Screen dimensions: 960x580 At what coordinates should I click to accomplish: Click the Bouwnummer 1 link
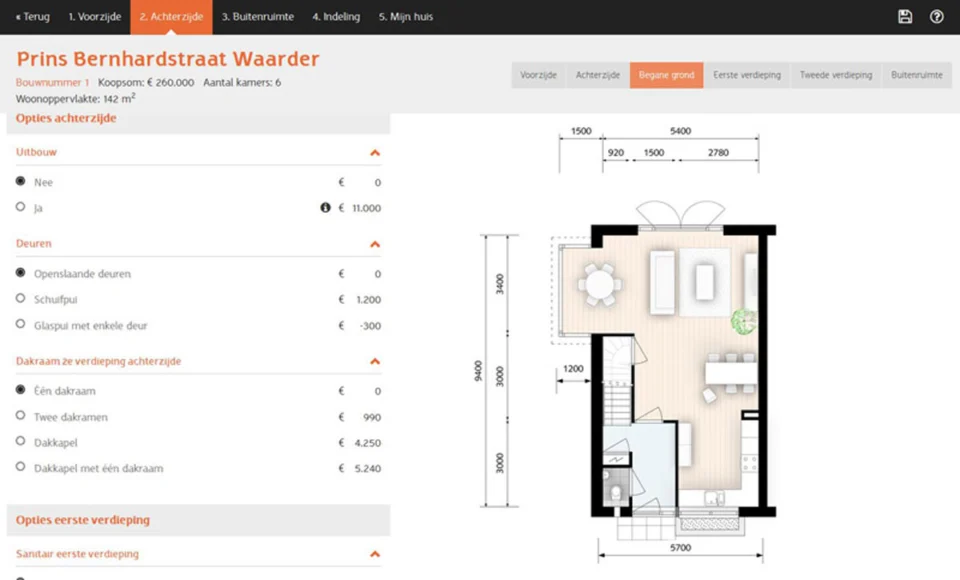(53, 82)
